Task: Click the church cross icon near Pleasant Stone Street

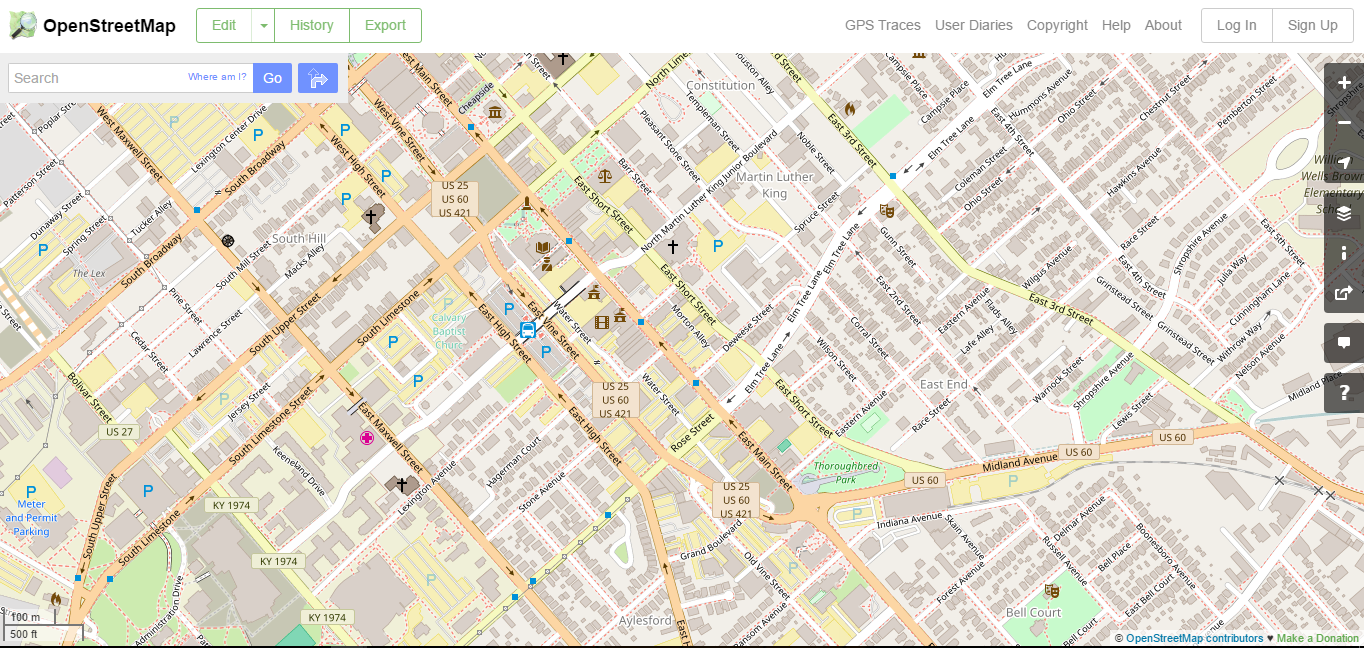Action: tap(673, 246)
